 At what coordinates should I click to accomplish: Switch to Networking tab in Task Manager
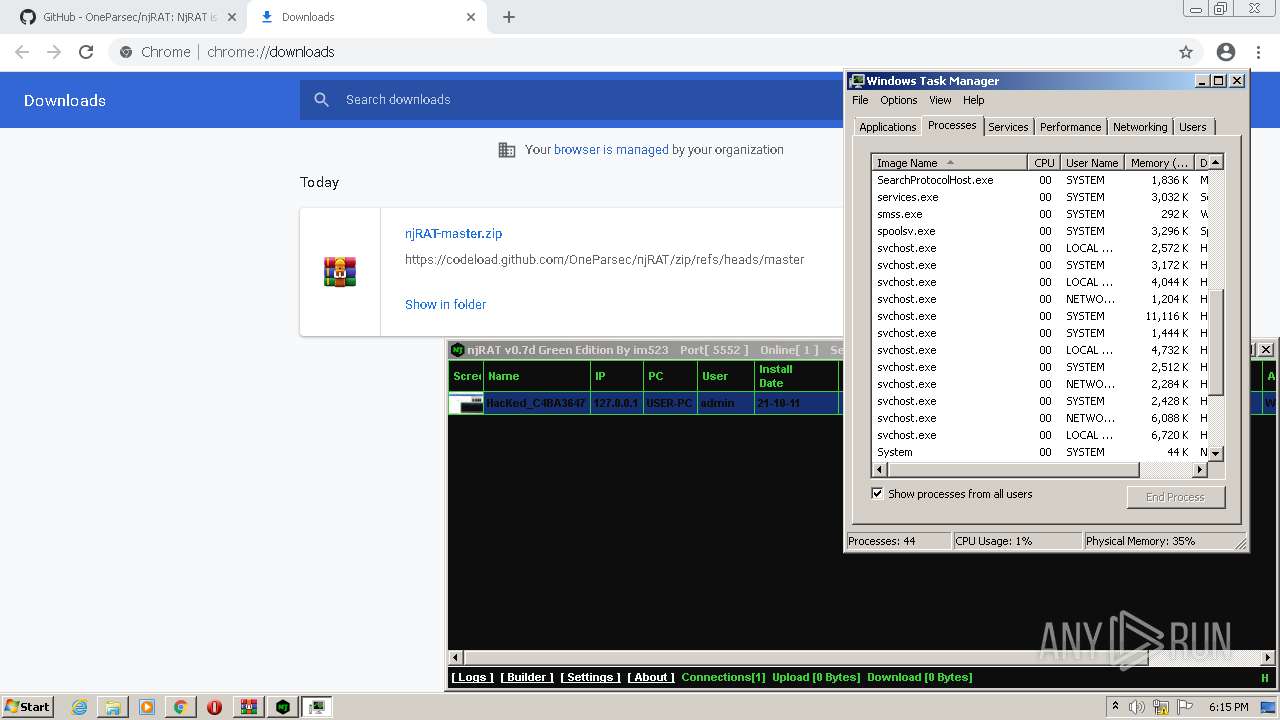1139,127
